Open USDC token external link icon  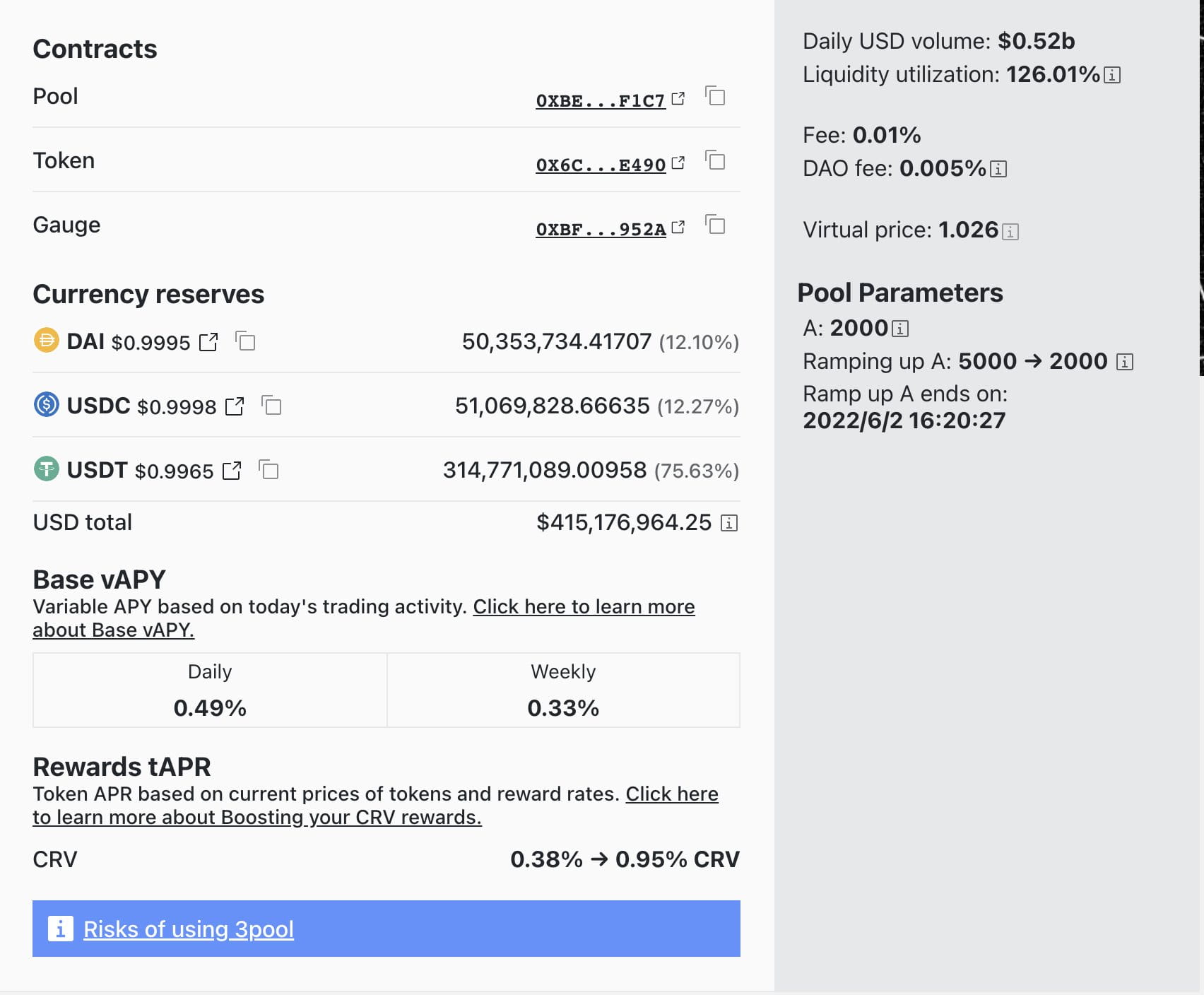coord(235,406)
